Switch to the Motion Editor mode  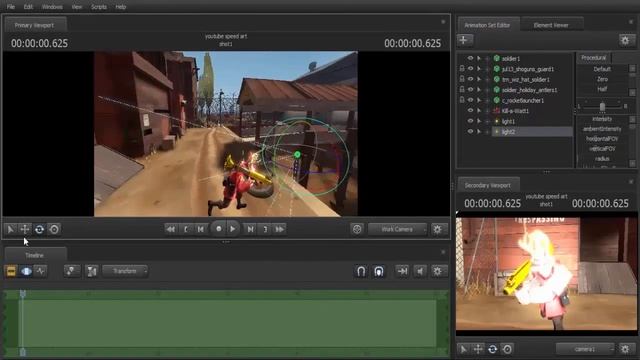point(26,271)
